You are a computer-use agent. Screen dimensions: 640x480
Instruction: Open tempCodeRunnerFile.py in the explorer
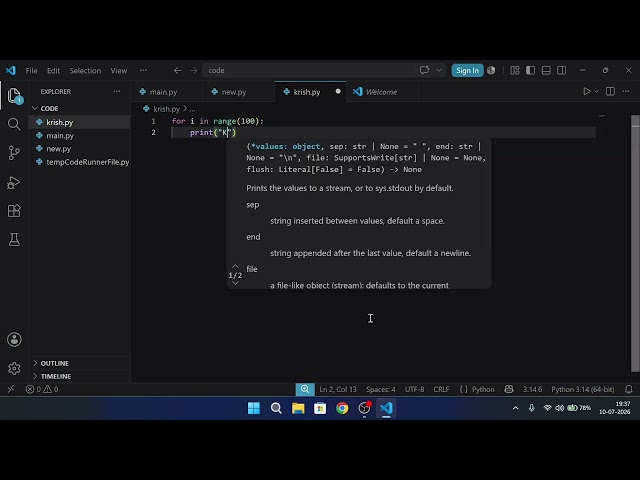click(80, 162)
